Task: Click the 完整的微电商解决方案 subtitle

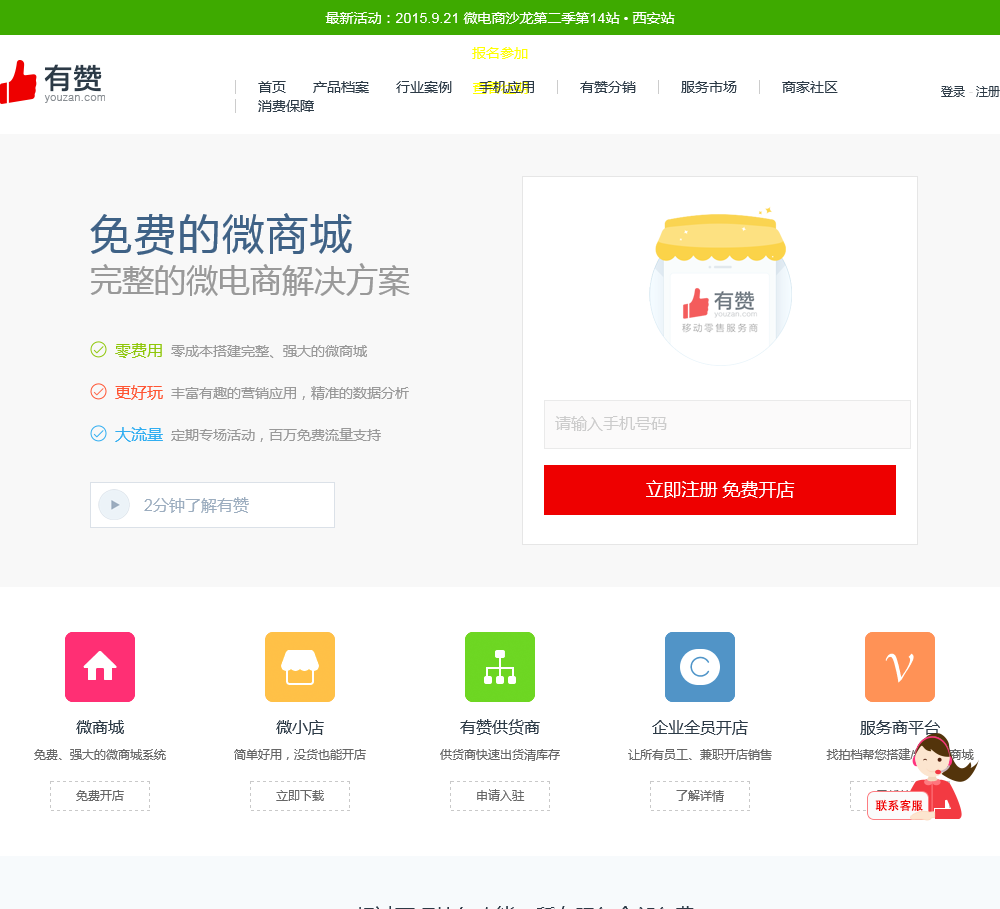Action: [249, 281]
